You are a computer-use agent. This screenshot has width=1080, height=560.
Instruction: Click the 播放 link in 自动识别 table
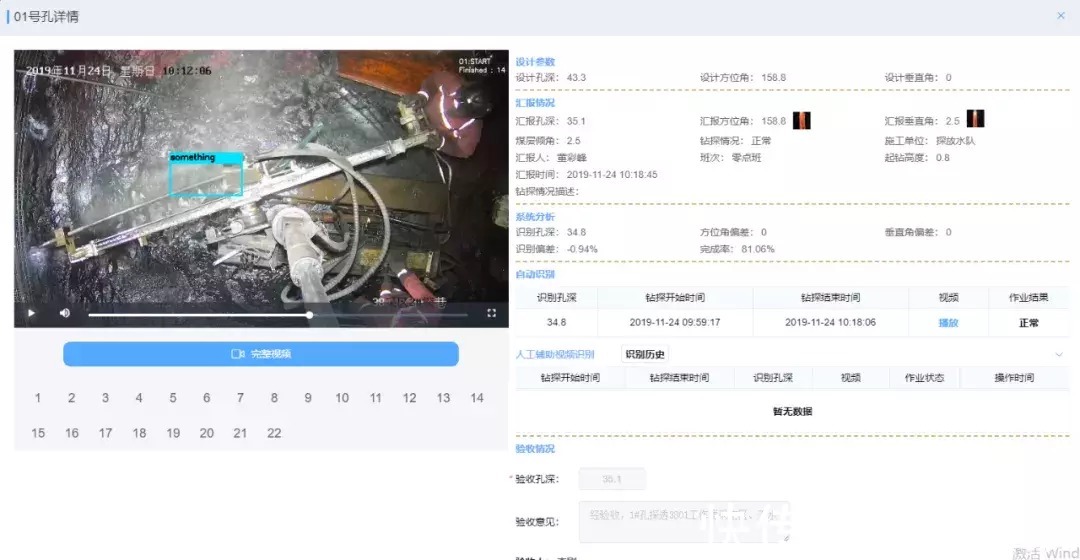coord(948,322)
